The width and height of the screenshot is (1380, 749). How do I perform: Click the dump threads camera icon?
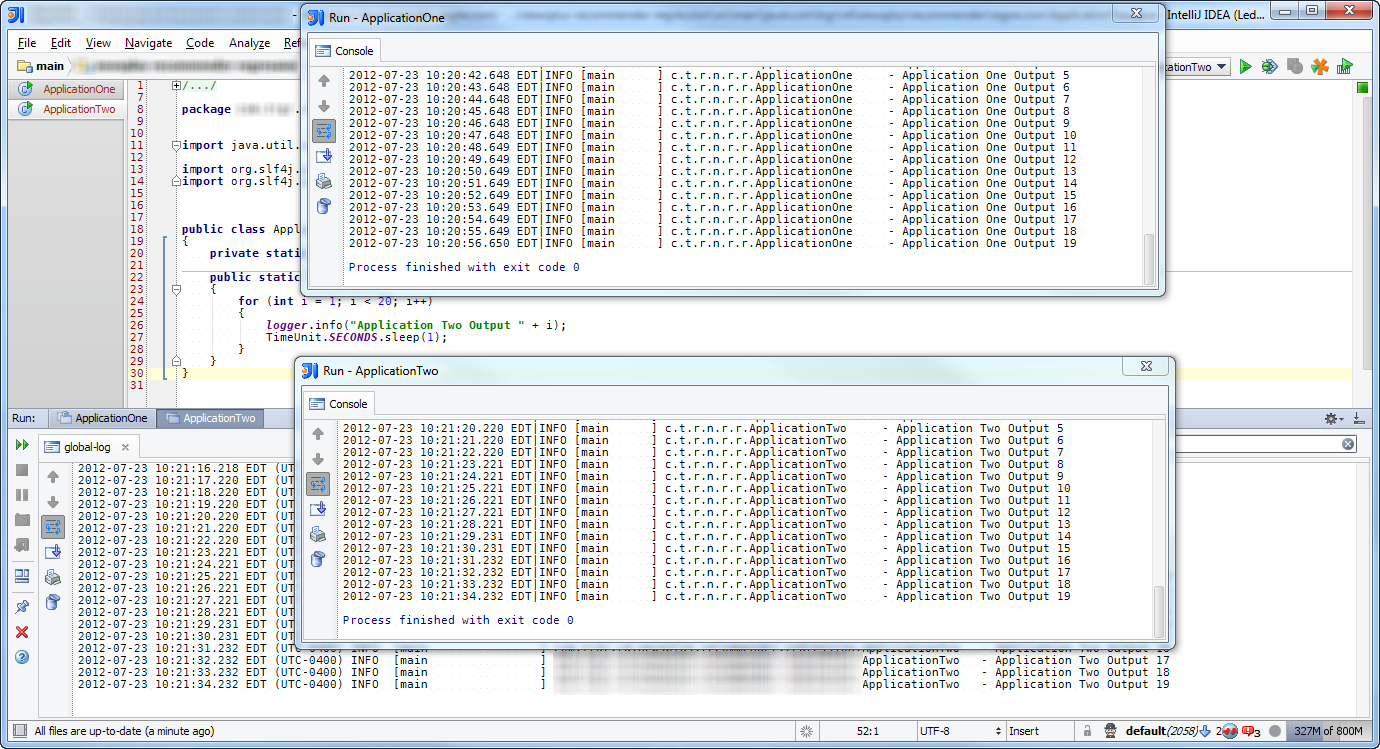22,520
